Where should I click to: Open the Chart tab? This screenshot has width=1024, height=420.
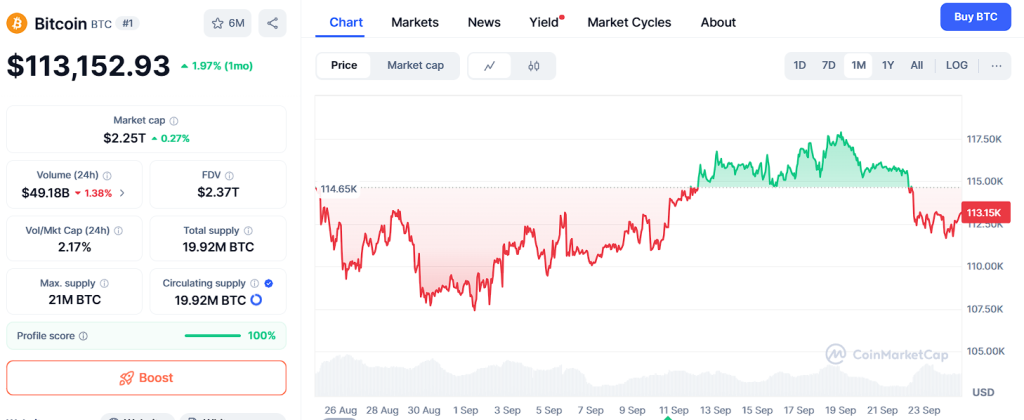346,22
